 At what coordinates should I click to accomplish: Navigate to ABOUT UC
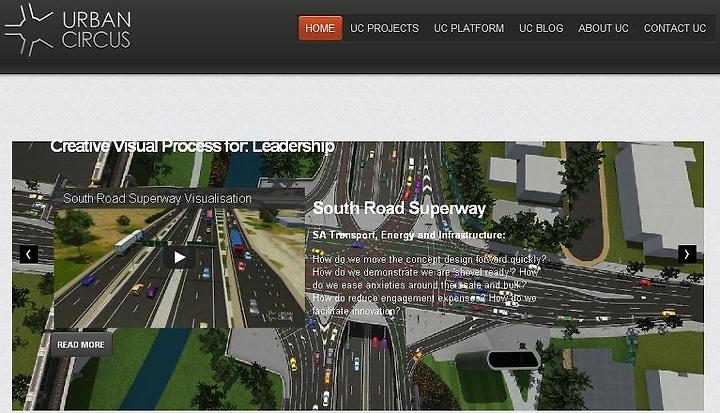(603, 28)
